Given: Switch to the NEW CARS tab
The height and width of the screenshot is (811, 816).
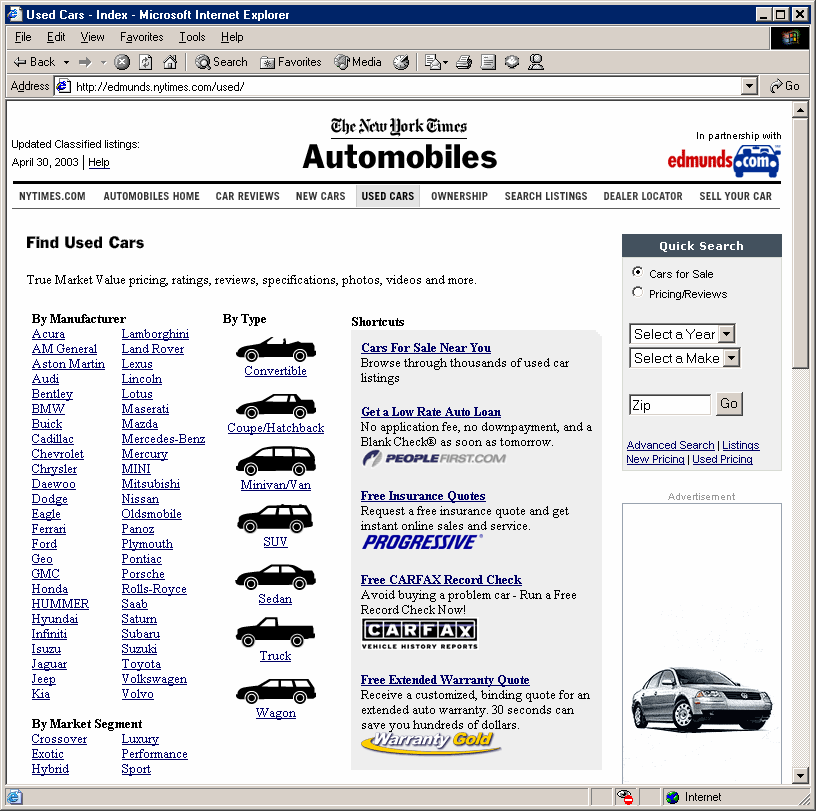Looking at the screenshot, I should click(321, 196).
